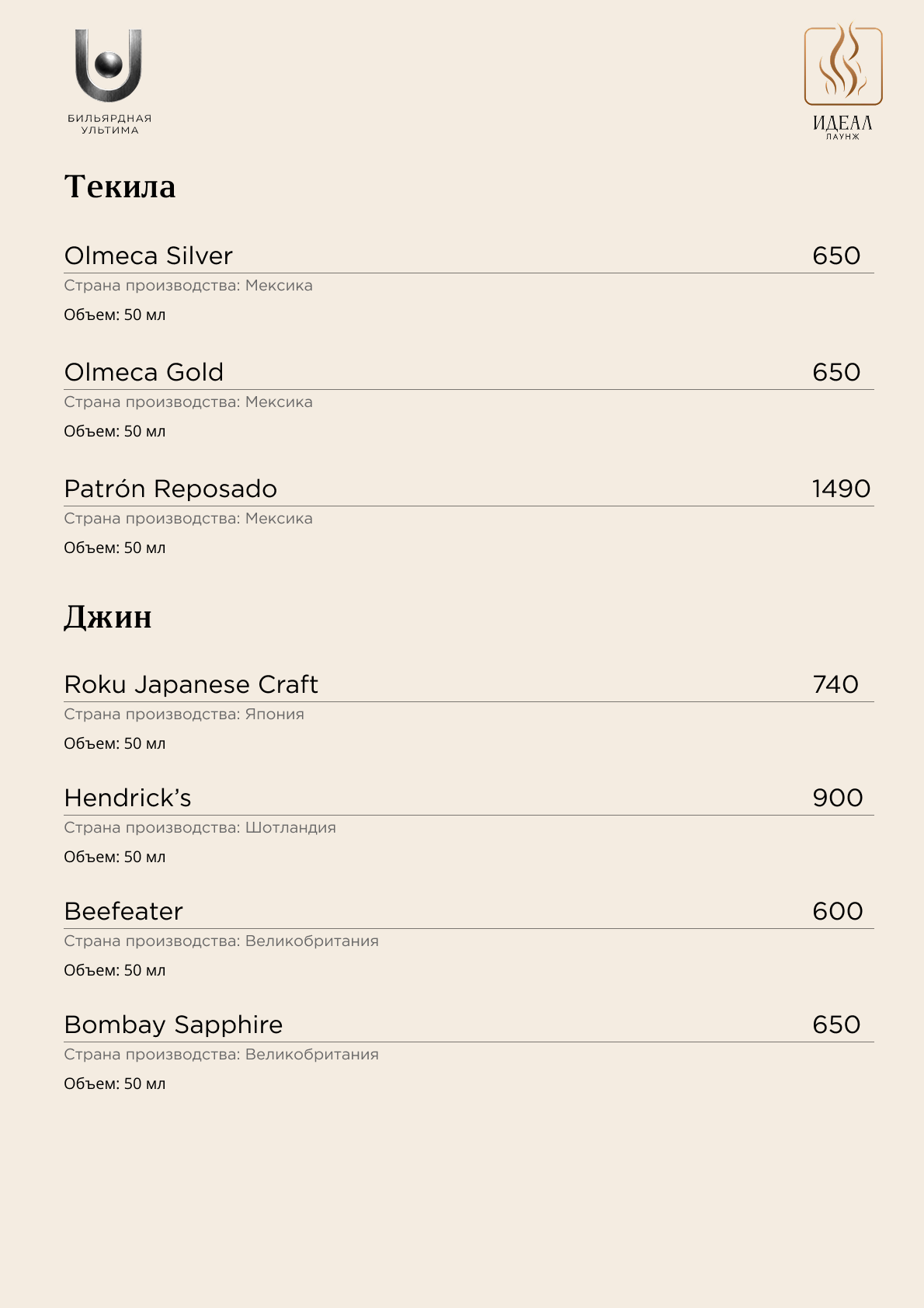Click the Мексика country line under Olmeca Gold

pyautogui.click(x=188, y=402)
